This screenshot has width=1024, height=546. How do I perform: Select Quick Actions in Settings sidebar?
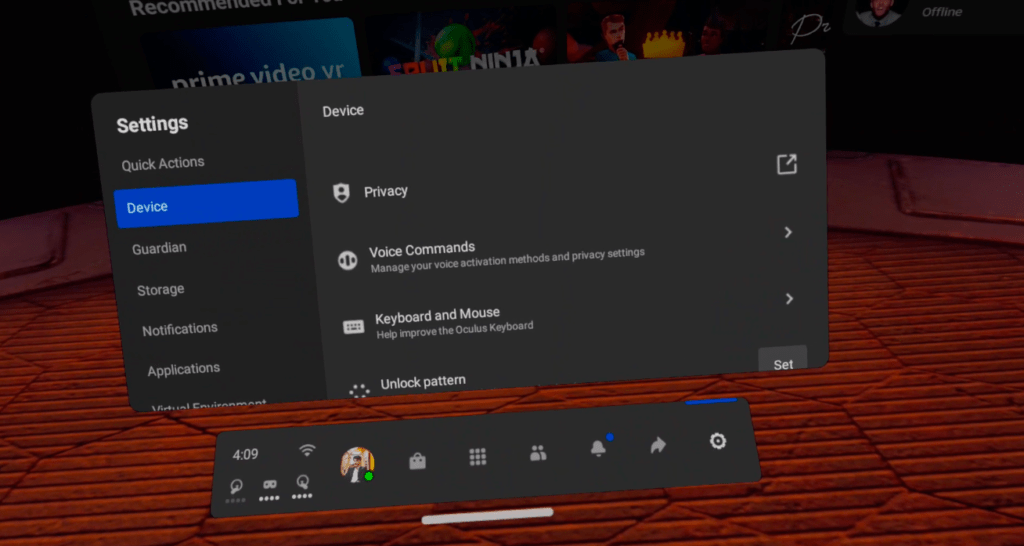[163, 163]
